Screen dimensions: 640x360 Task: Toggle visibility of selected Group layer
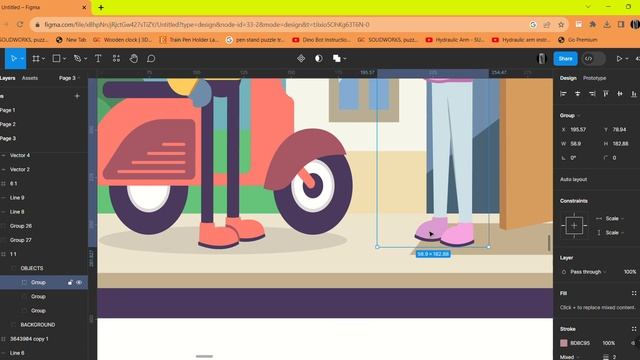(x=79, y=282)
